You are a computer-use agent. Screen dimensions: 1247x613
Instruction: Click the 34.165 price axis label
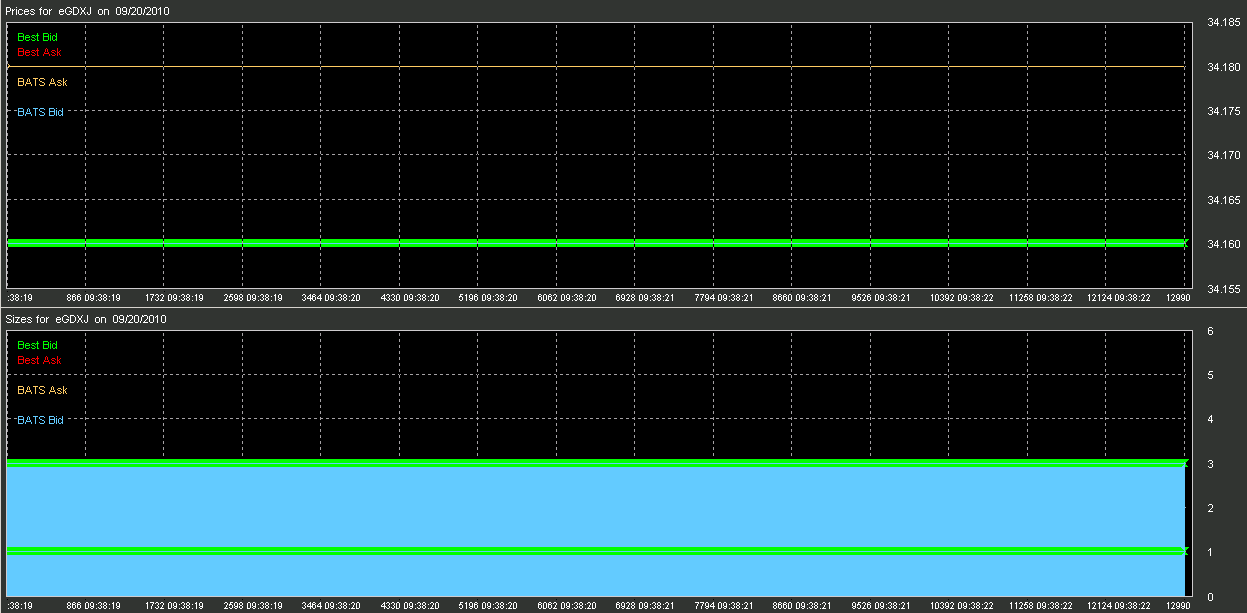click(1224, 200)
